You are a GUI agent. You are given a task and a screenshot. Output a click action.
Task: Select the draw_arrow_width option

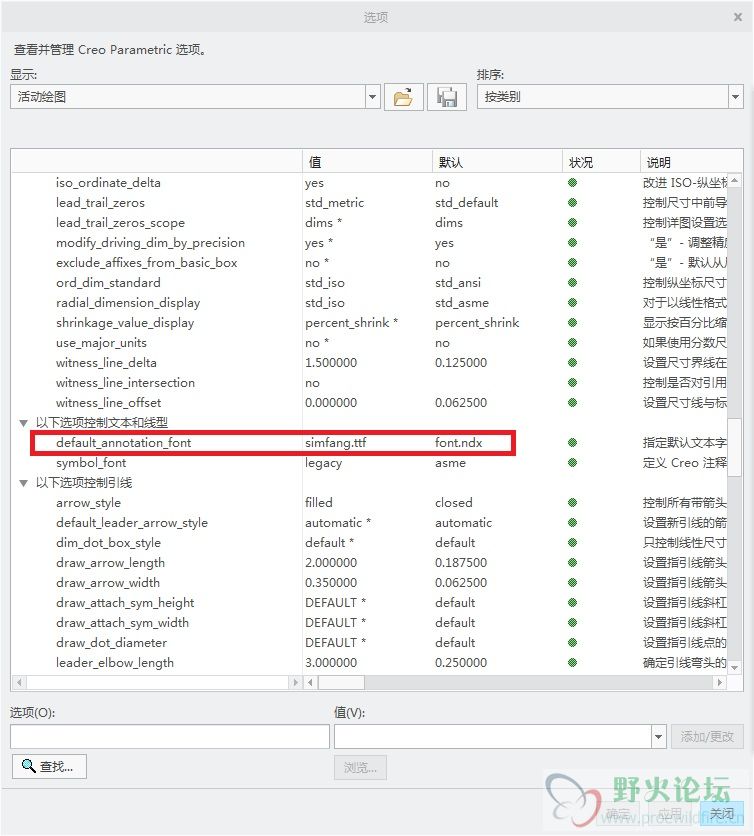point(108,583)
